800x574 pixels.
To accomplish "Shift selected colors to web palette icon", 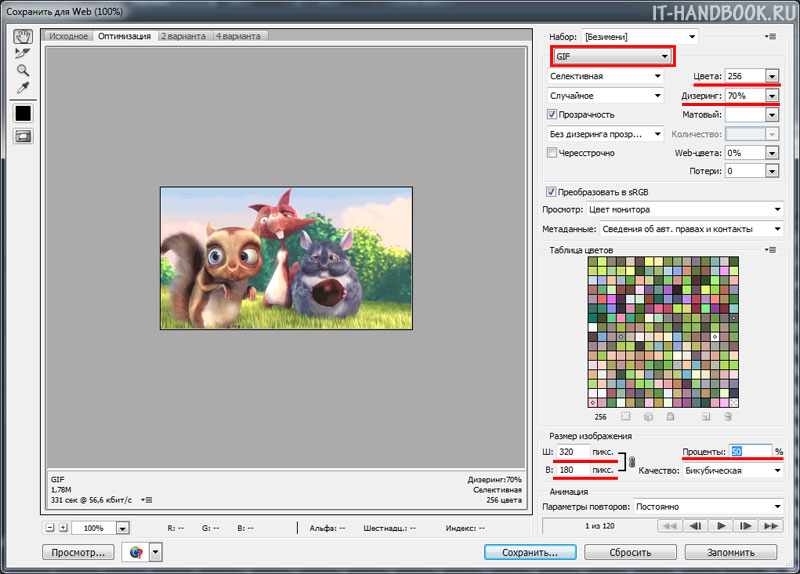I will click(x=648, y=416).
